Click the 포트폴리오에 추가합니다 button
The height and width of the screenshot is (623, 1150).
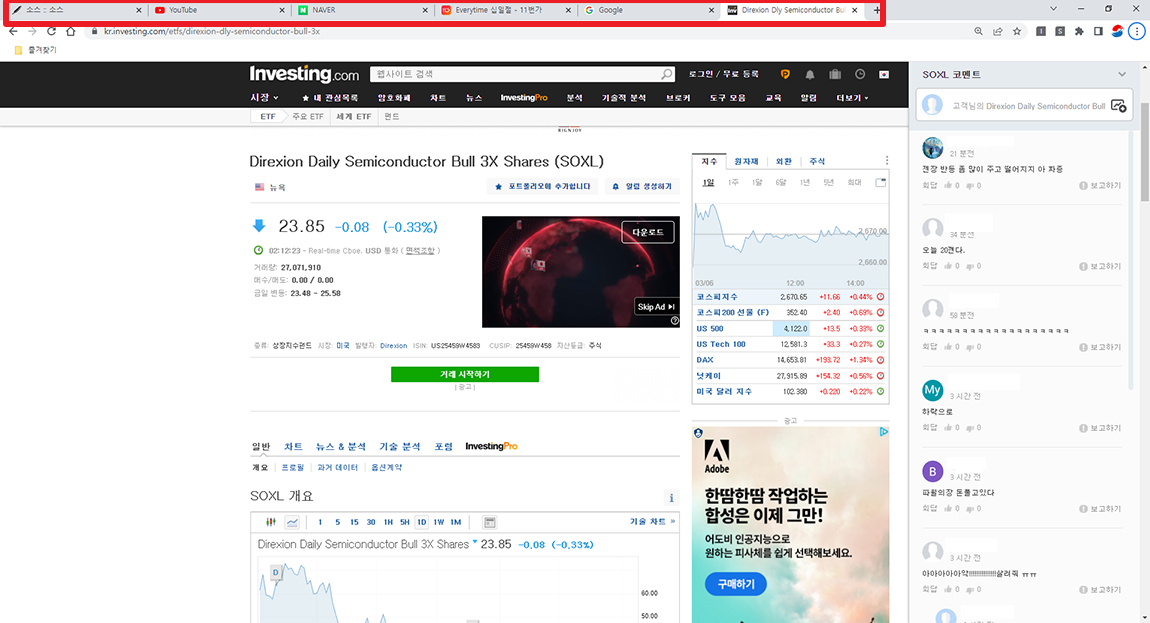click(543, 186)
